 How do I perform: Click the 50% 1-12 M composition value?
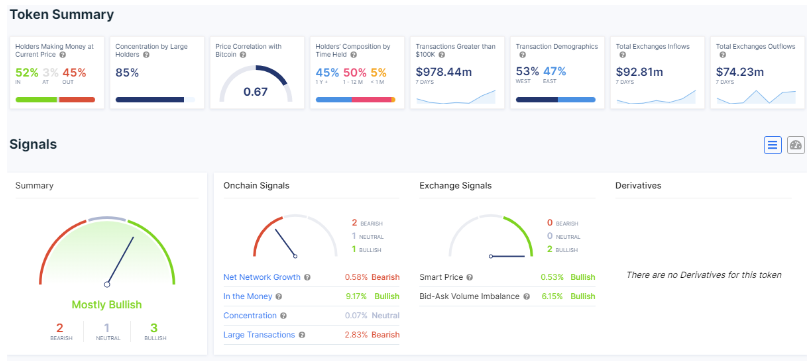click(355, 72)
